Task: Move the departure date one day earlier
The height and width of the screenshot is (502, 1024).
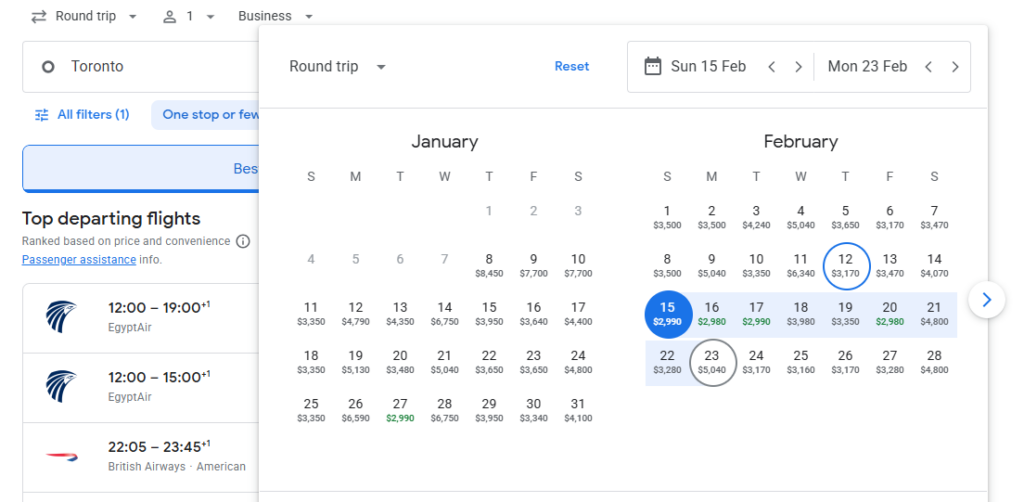Action: point(771,67)
